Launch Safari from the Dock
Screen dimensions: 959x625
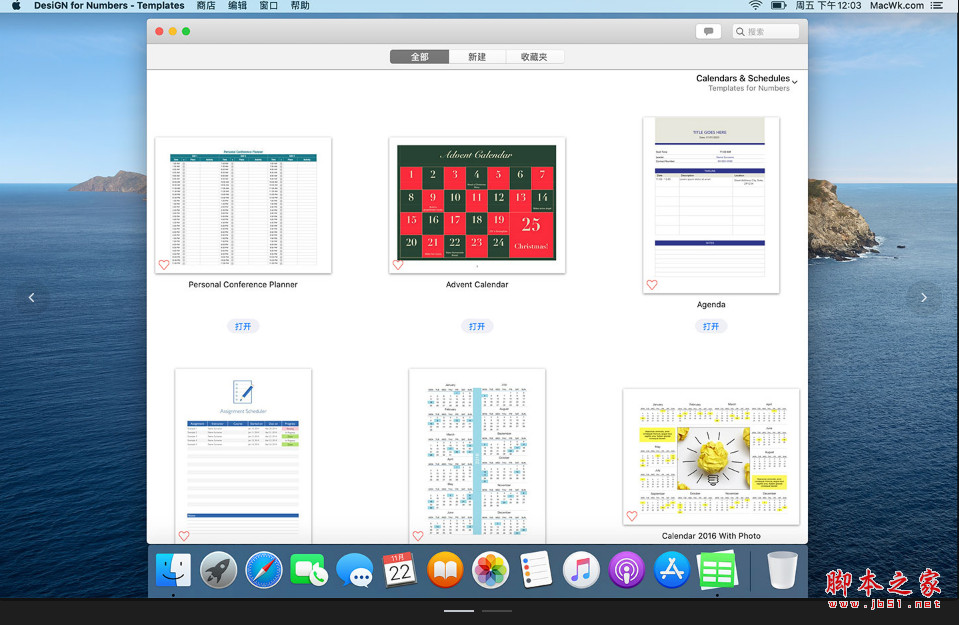click(x=264, y=570)
